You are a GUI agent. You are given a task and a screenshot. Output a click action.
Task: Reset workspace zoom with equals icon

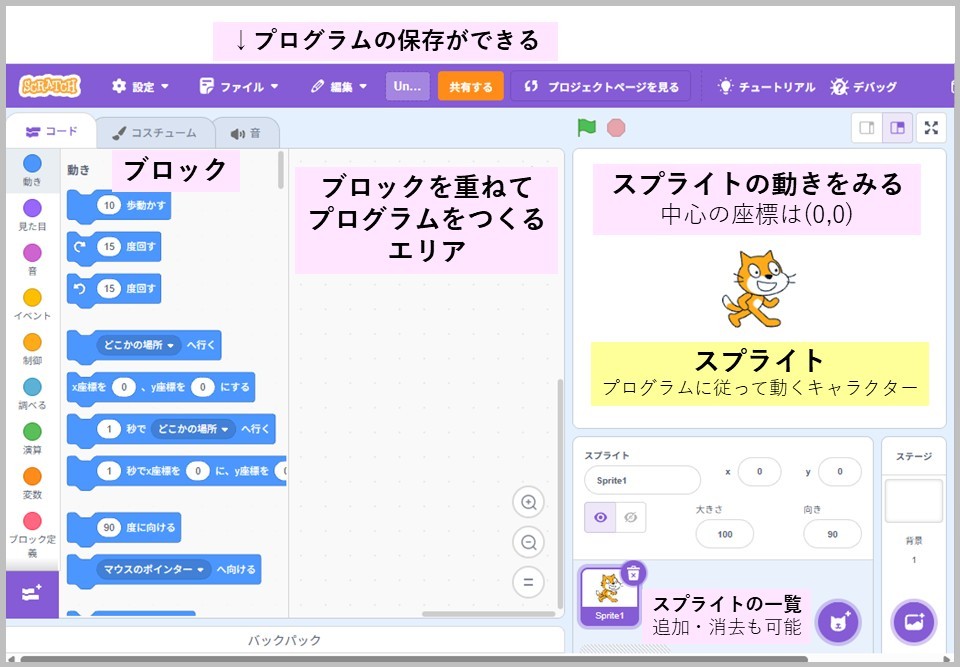point(528,581)
